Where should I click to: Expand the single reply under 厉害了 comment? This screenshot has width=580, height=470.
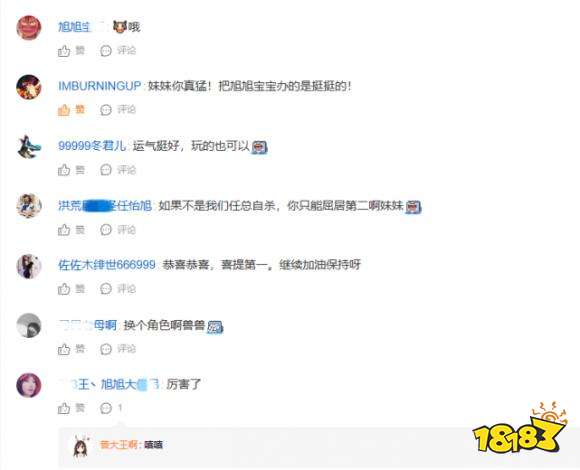click(x=111, y=408)
